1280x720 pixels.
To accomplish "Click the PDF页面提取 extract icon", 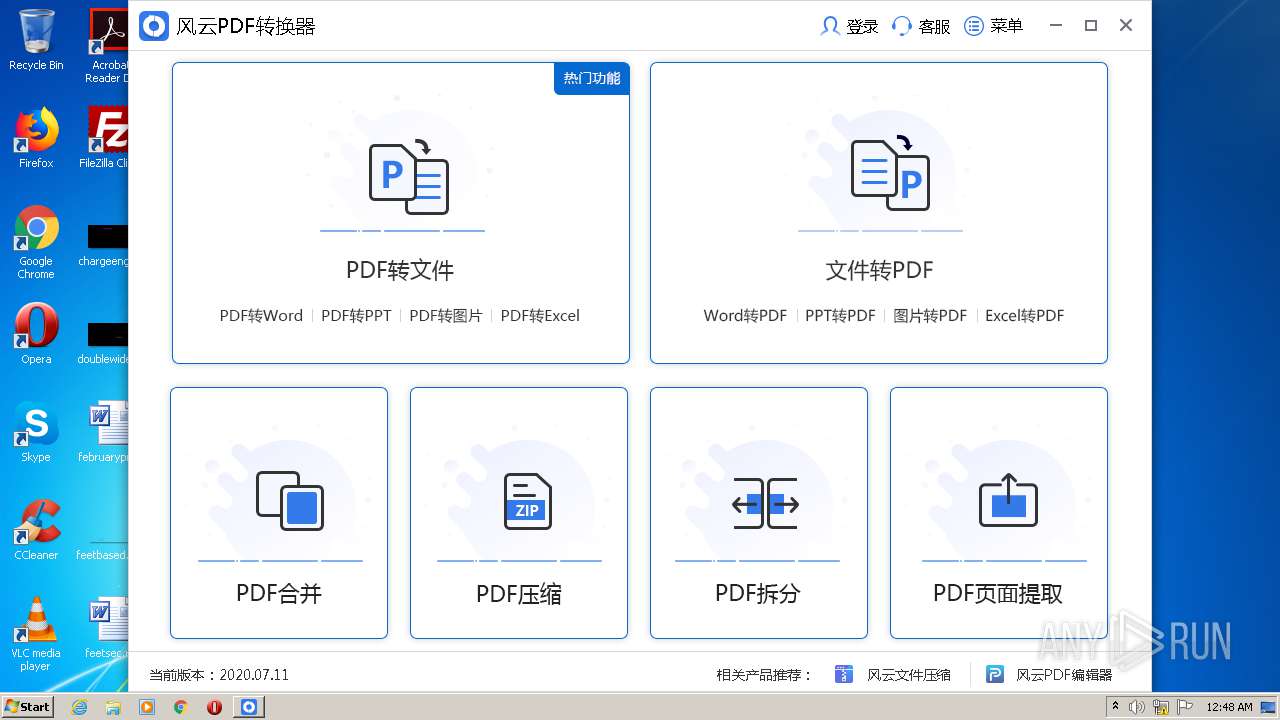I will (x=1008, y=500).
